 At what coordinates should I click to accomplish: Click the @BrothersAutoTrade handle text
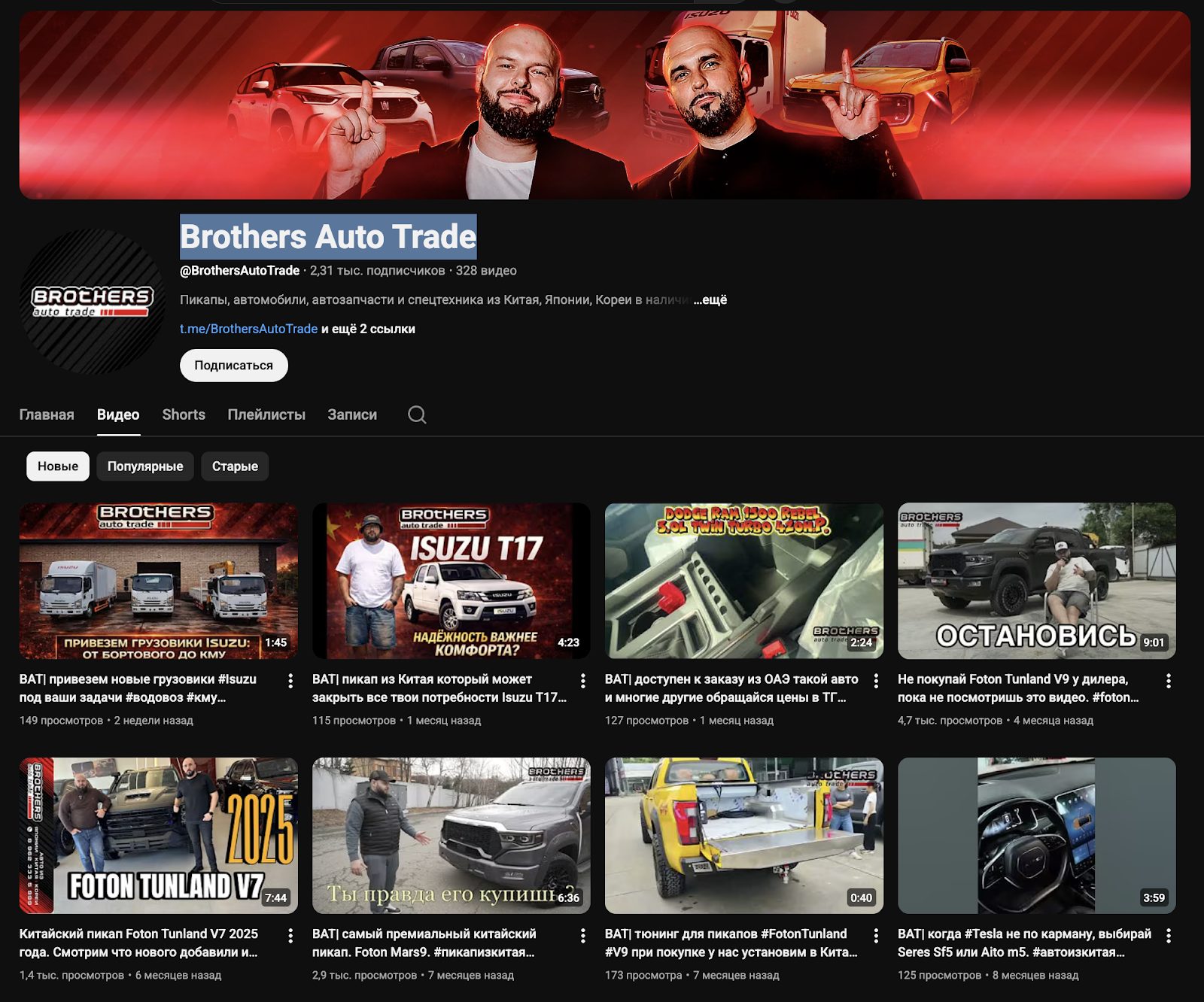pos(239,270)
